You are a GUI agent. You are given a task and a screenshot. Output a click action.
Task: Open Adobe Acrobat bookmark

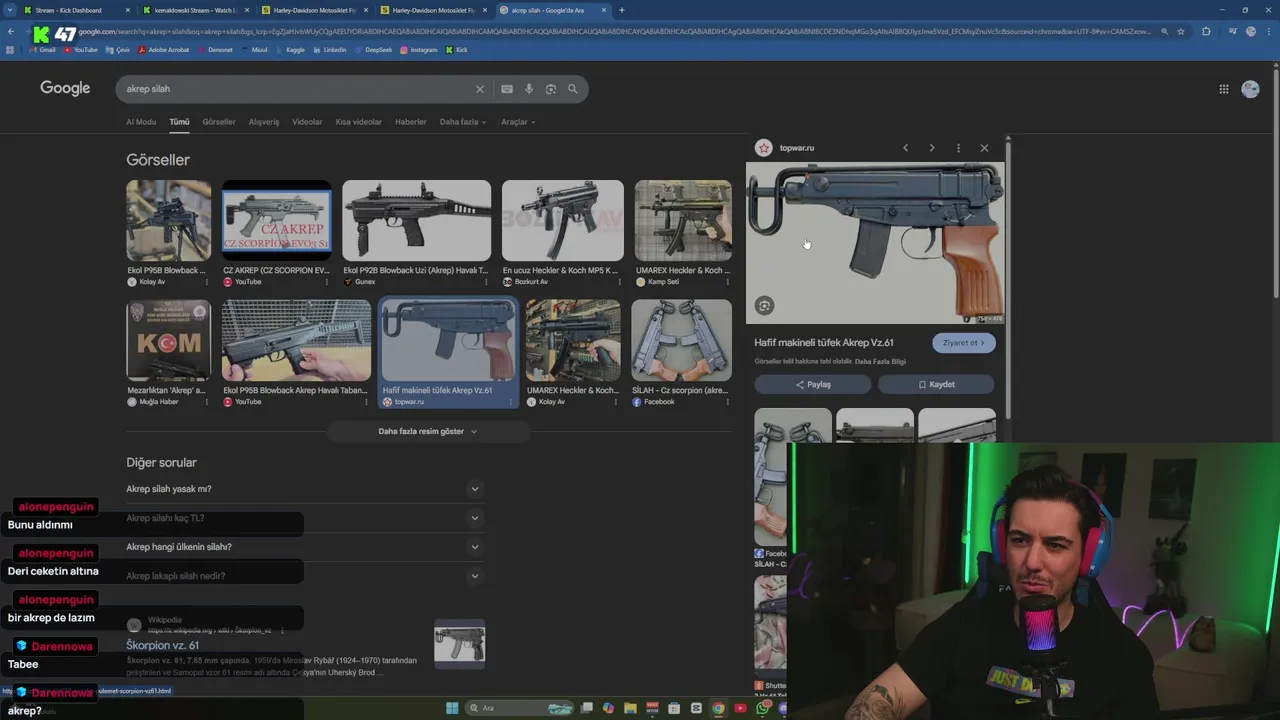(x=164, y=49)
